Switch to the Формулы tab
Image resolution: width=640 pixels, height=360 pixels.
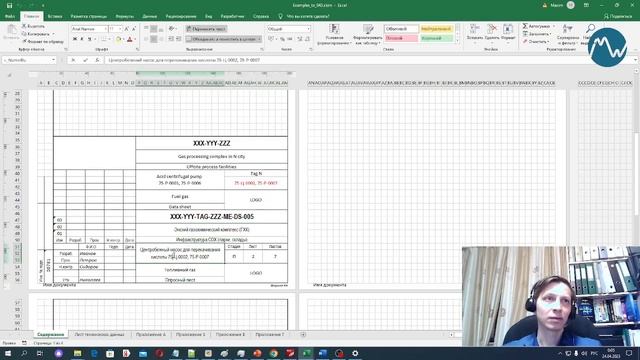124,16
